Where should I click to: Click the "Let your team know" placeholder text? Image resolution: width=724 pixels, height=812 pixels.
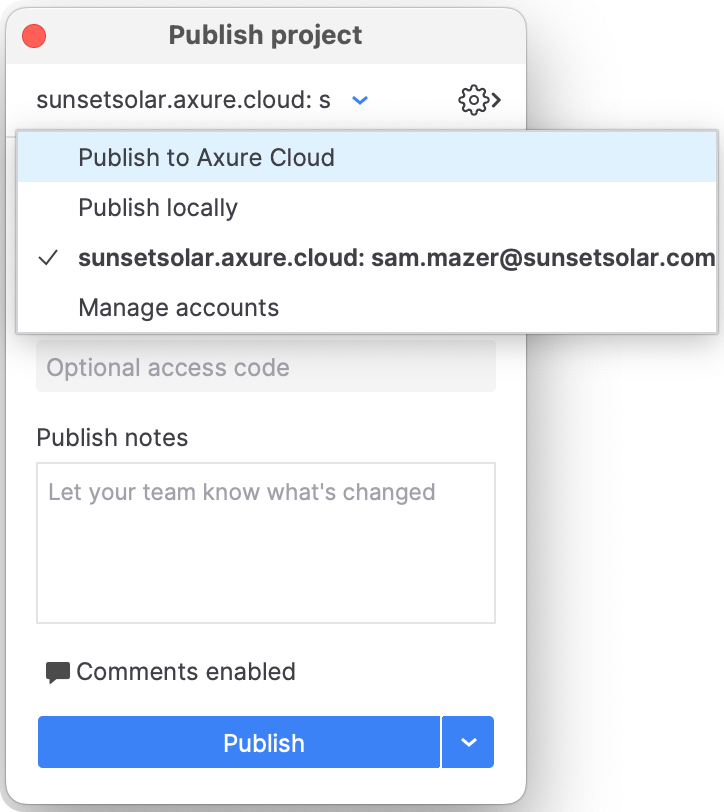click(x=241, y=492)
